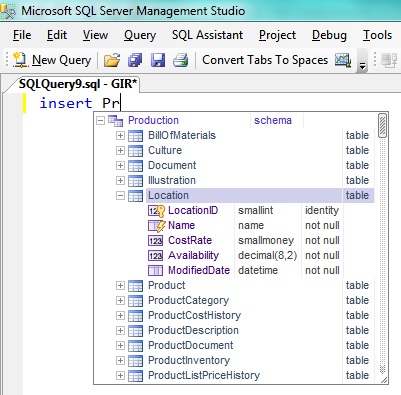Collapse the Location table node

pos(120,195)
